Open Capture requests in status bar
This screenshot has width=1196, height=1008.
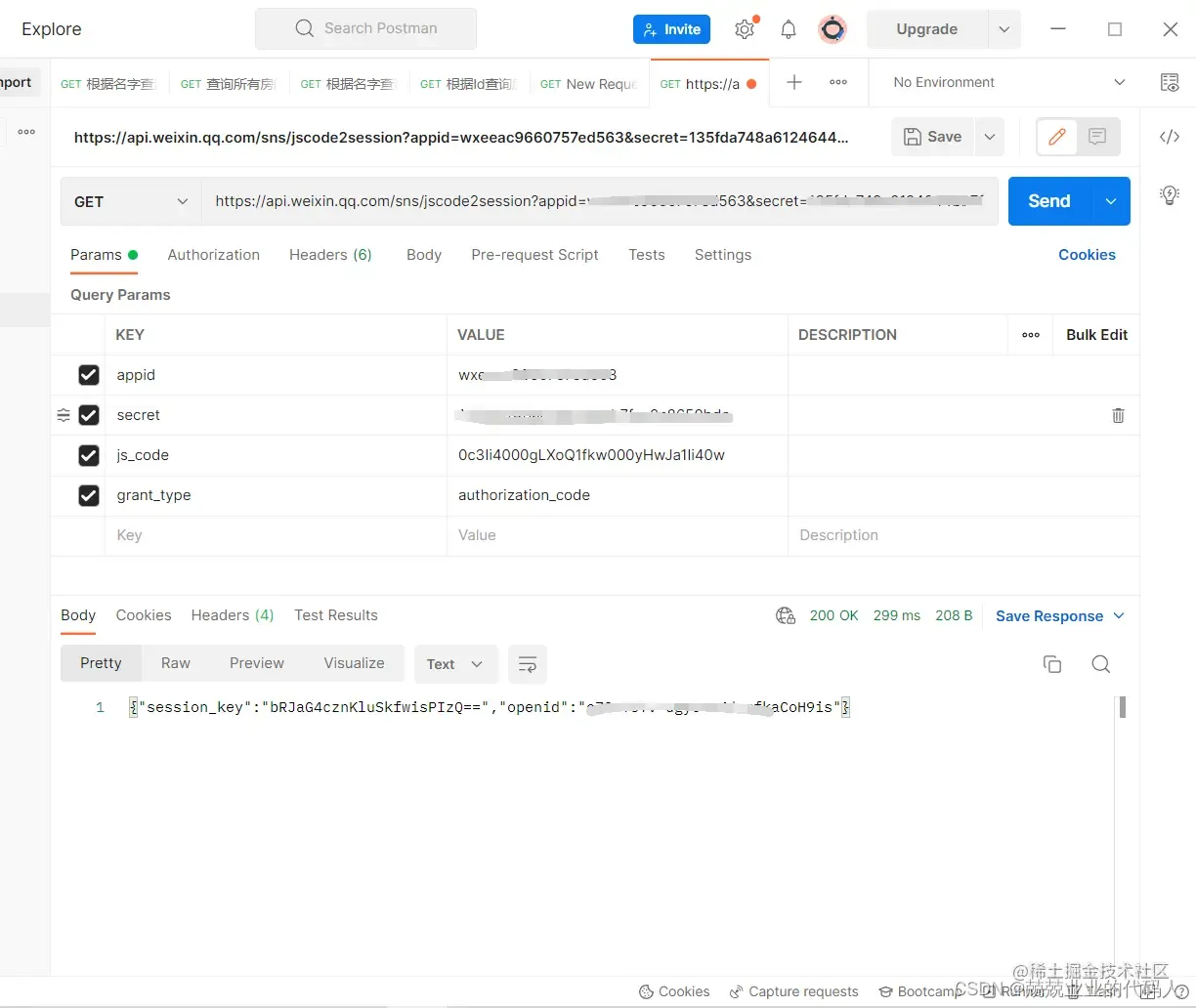[x=793, y=991]
